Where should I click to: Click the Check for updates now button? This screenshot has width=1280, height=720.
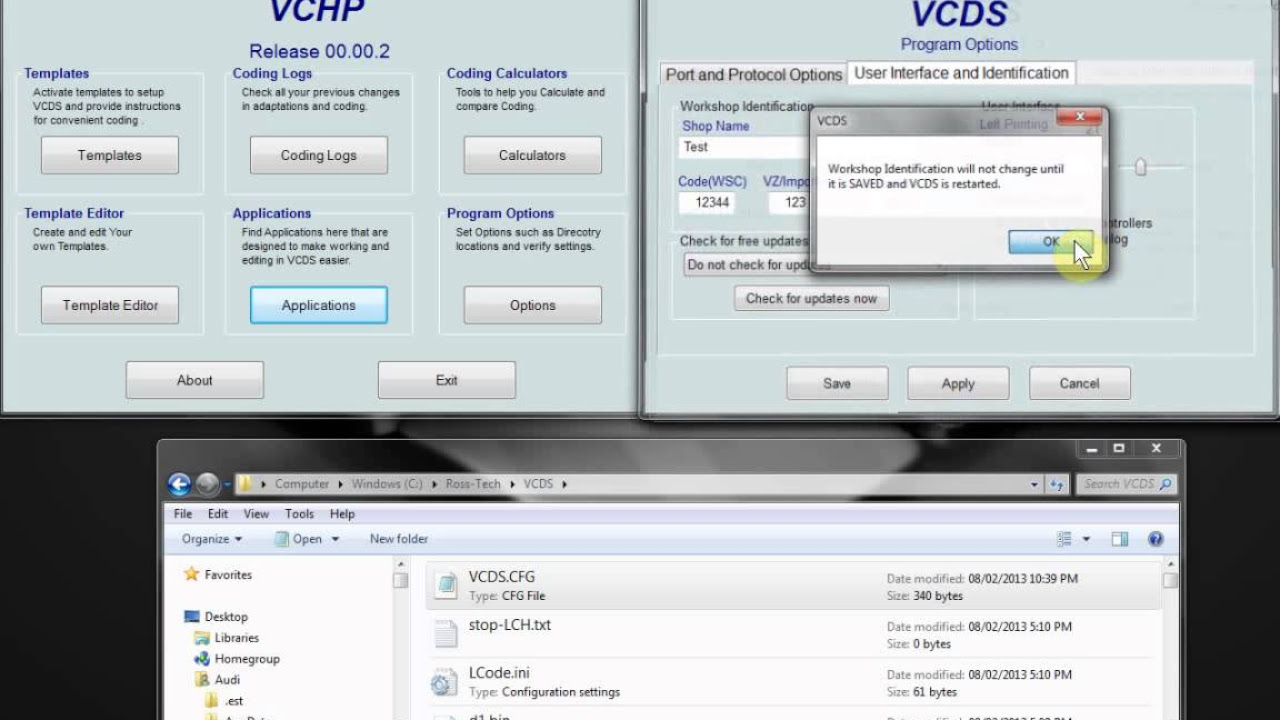click(811, 298)
